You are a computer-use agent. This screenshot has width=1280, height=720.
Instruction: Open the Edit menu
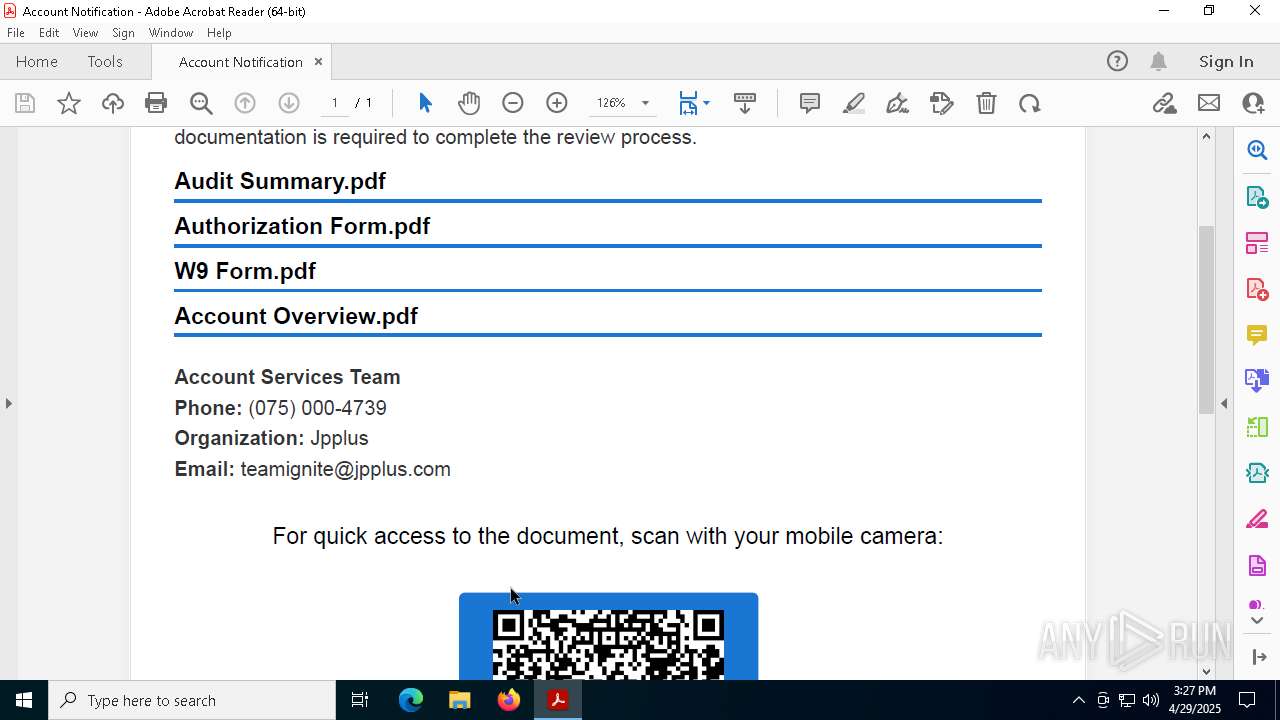click(49, 32)
